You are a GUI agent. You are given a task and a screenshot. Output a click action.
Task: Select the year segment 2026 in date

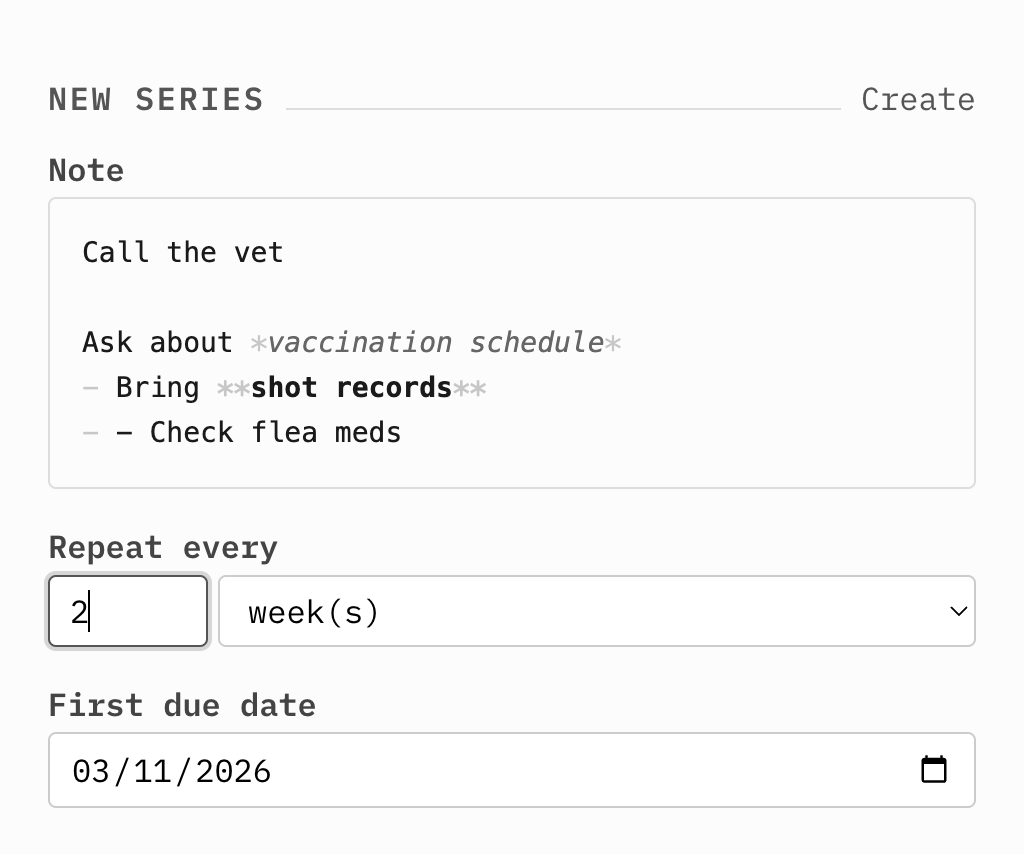click(x=232, y=771)
